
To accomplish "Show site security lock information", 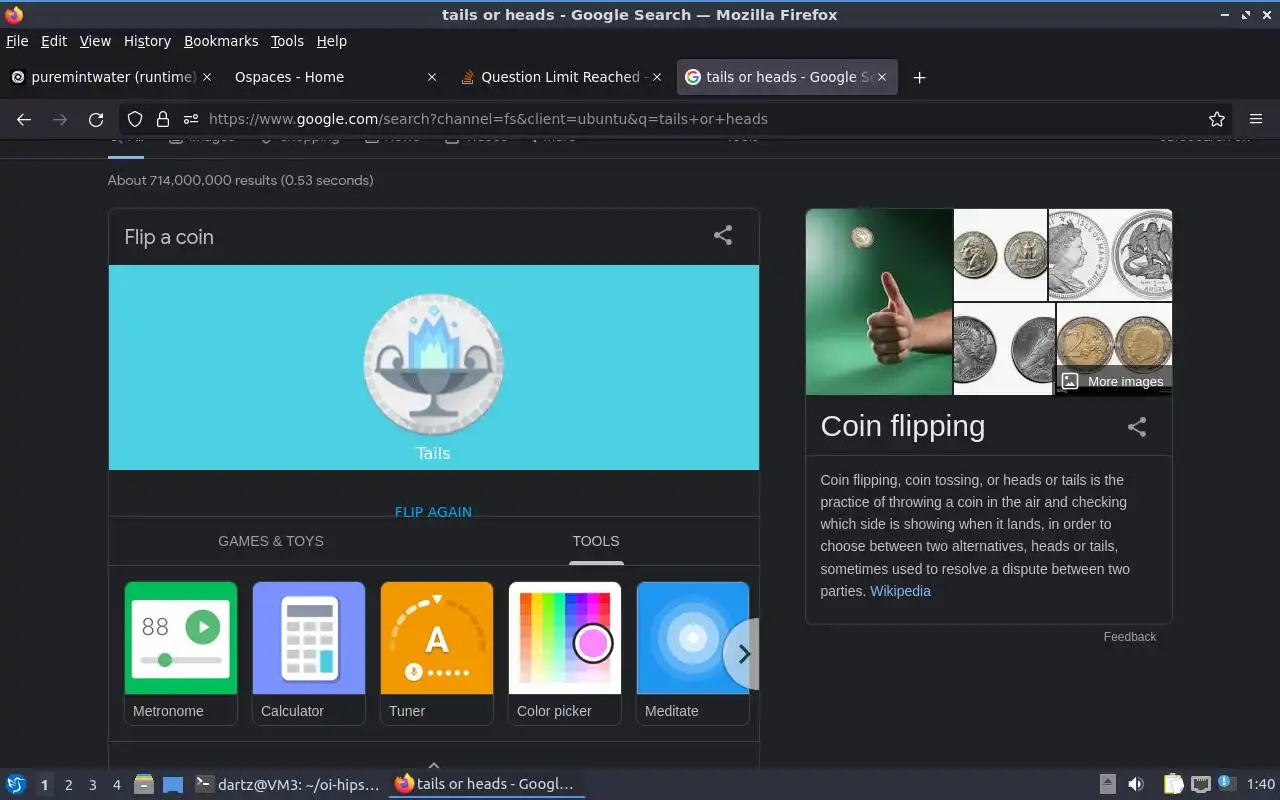I will (x=162, y=119).
